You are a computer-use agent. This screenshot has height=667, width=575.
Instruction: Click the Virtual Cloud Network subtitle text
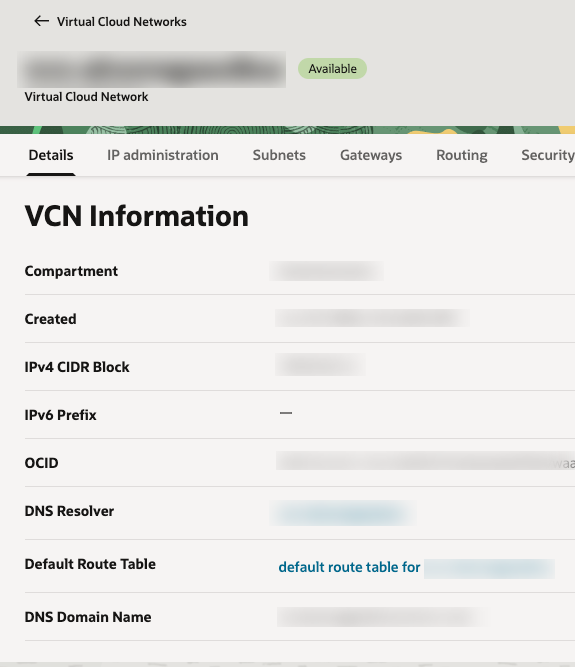[86, 97]
